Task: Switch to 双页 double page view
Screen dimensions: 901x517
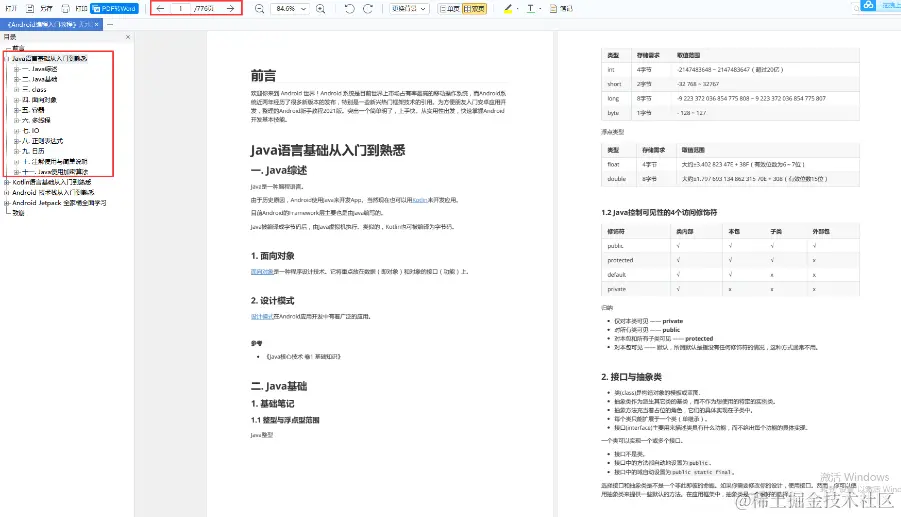Action: point(474,9)
